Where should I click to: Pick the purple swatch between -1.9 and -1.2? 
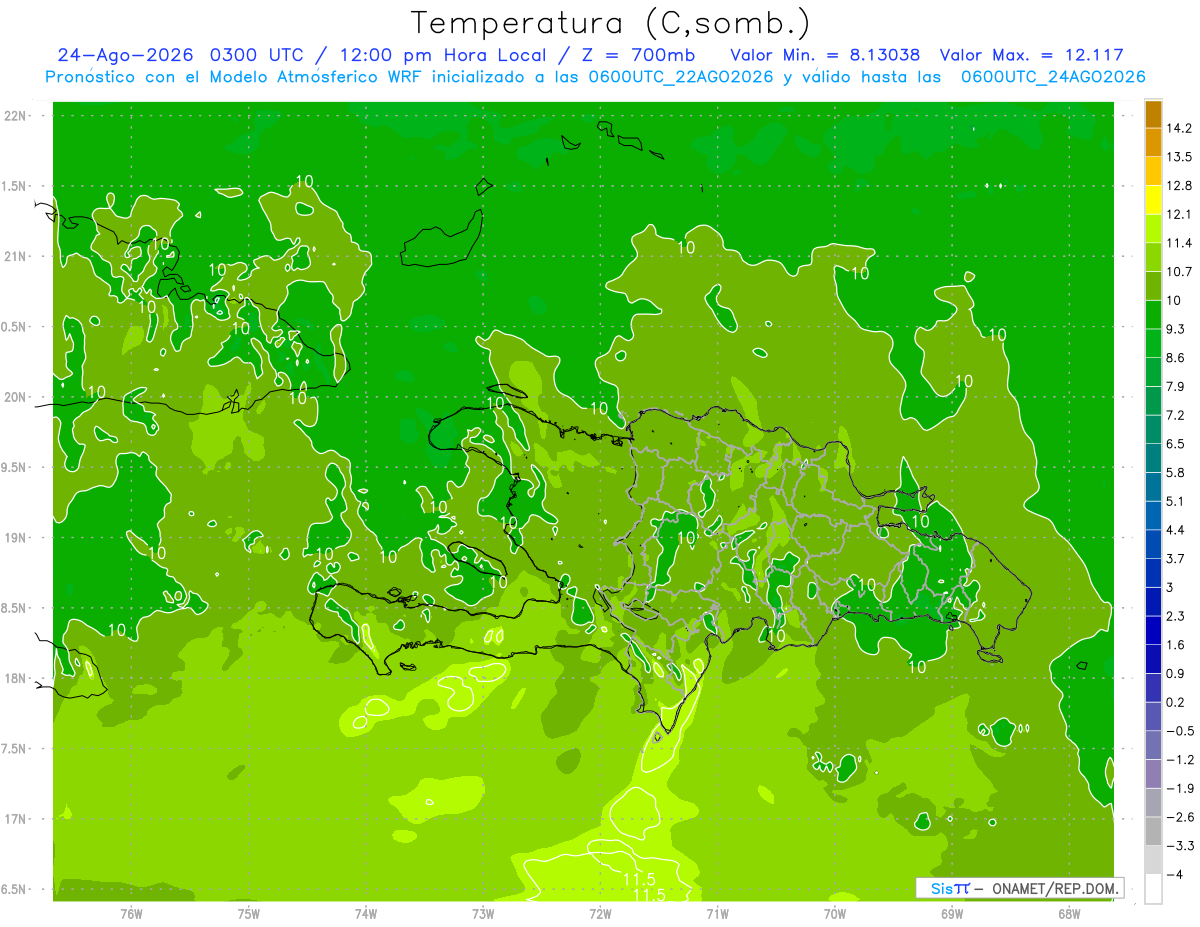pyautogui.click(x=1153, y=774)
